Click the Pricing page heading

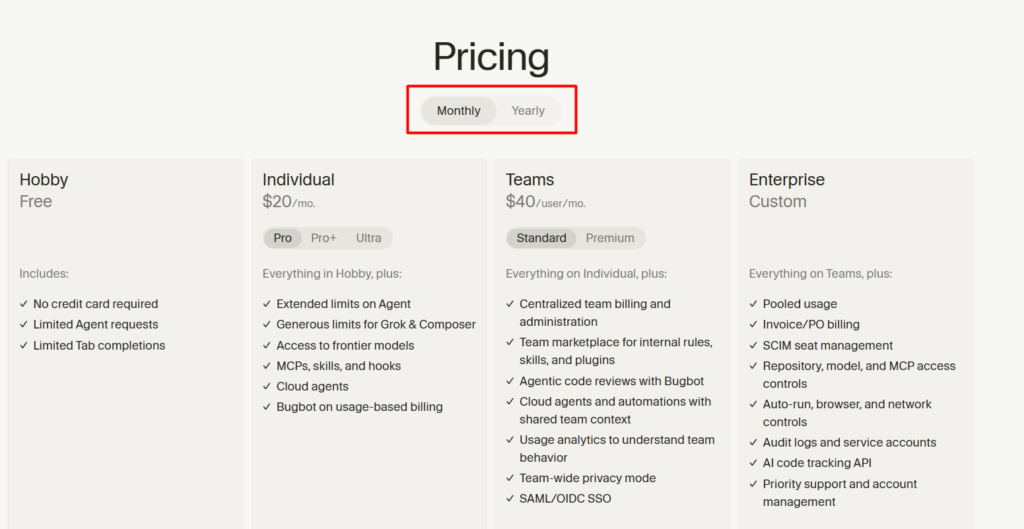(491, 57)
